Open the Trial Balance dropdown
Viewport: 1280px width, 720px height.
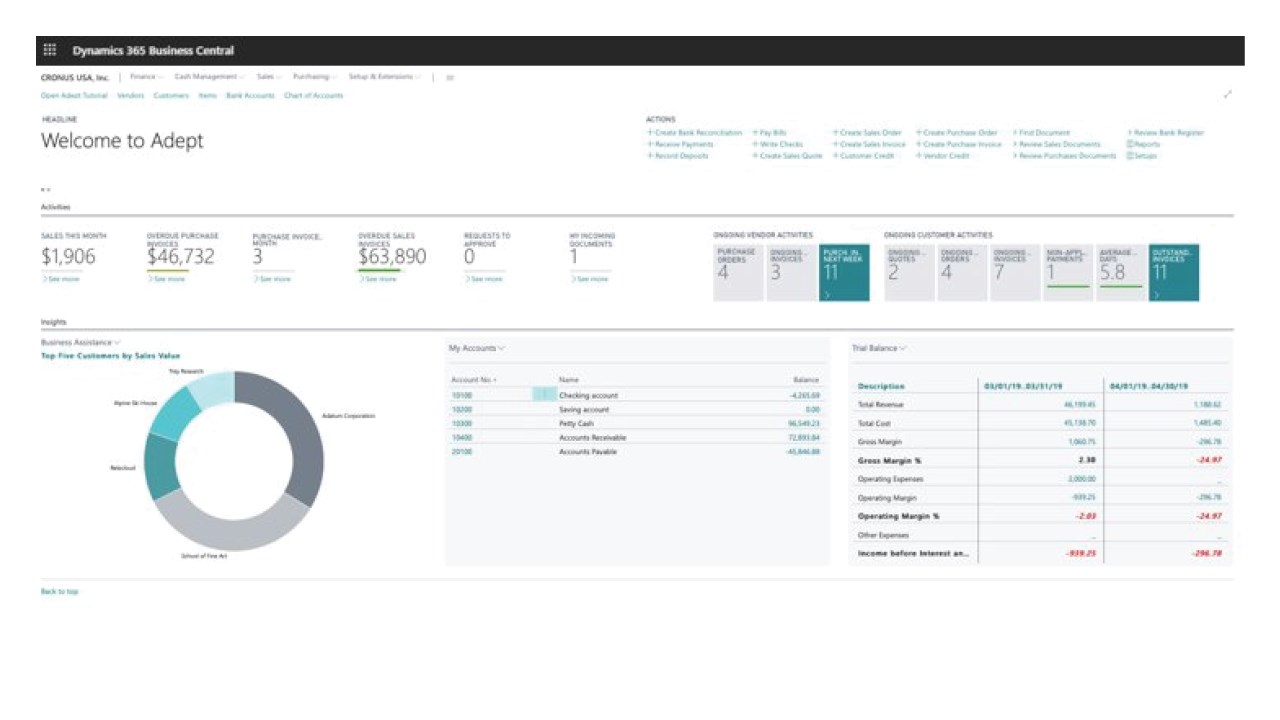click(879, 348)
